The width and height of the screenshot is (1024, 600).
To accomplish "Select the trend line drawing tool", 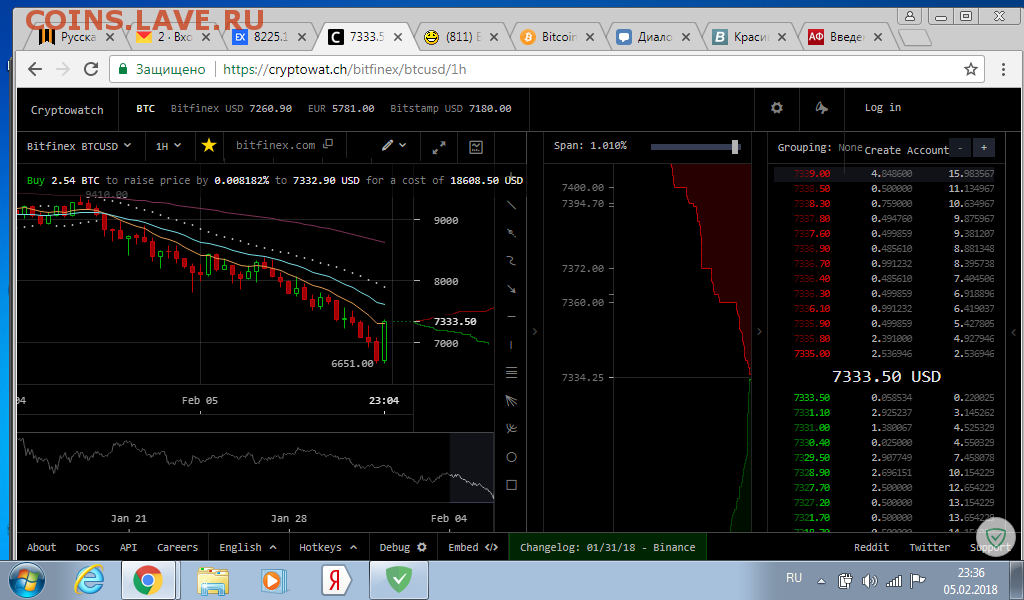I will (511, 205).
